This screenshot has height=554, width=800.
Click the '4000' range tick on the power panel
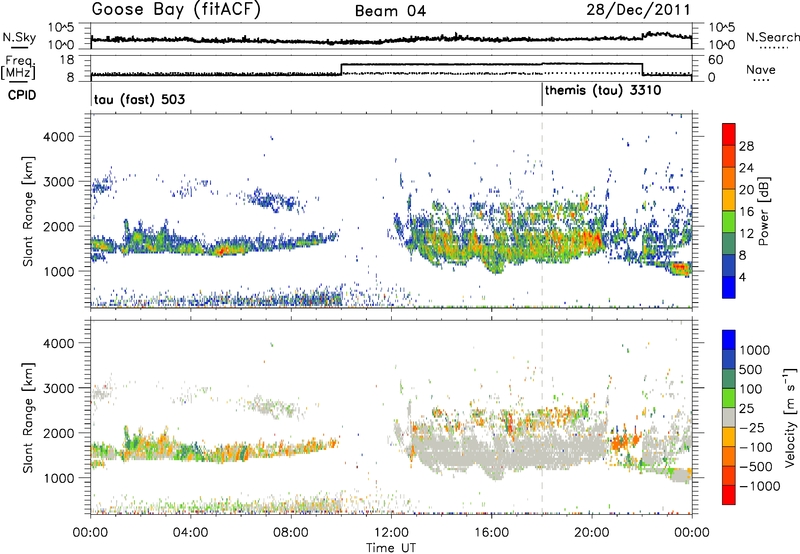pos(61,137)
